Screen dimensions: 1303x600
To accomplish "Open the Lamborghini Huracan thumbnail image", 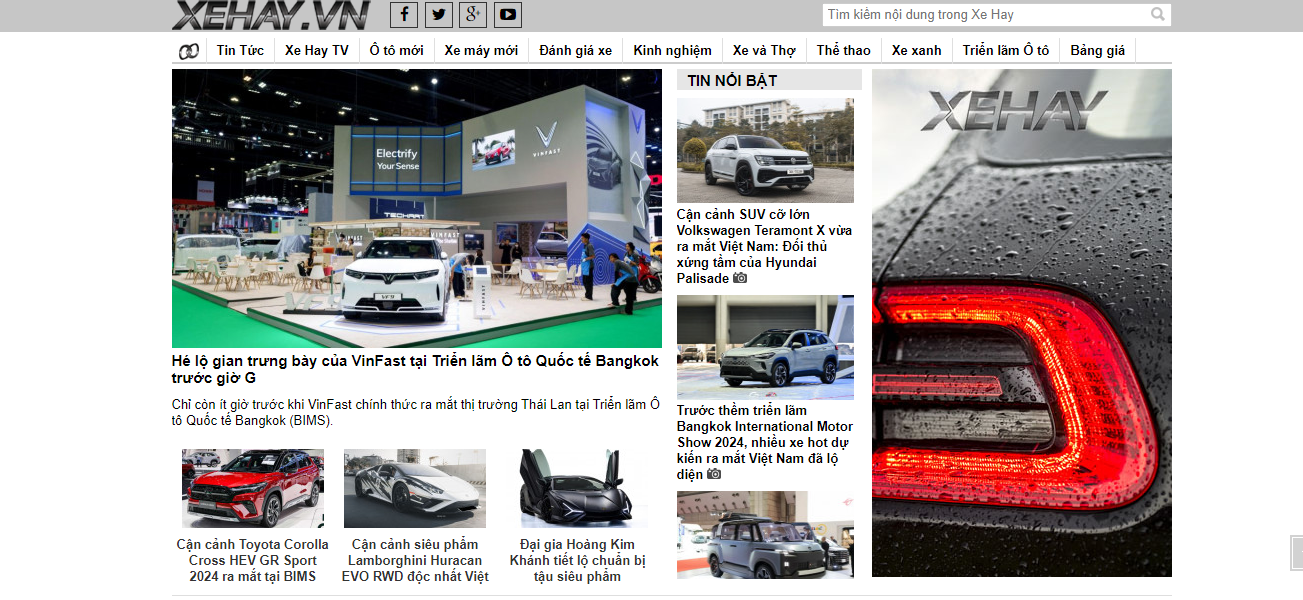I will (415, 488).
